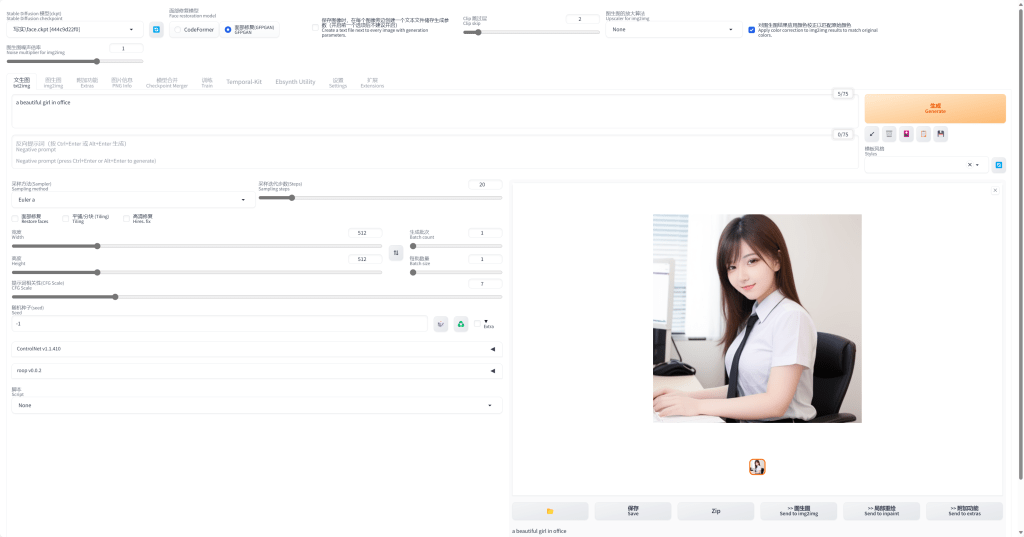The height and width of the screenshot is (537, 1024).
Task: Click the arrow icon to read last generation parameters
Action: 872,134
